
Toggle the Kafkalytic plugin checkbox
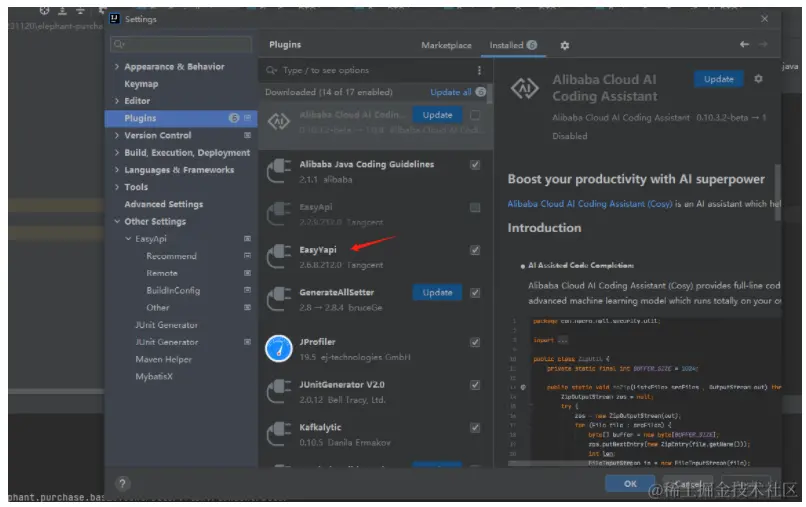click(x=475, y=427)
